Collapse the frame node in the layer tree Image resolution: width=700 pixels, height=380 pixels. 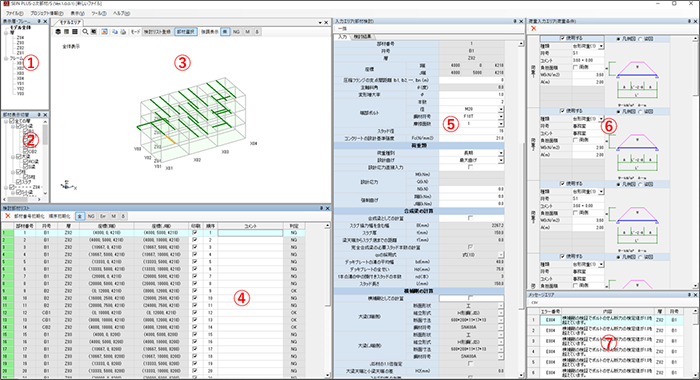[x=6, y=58]
